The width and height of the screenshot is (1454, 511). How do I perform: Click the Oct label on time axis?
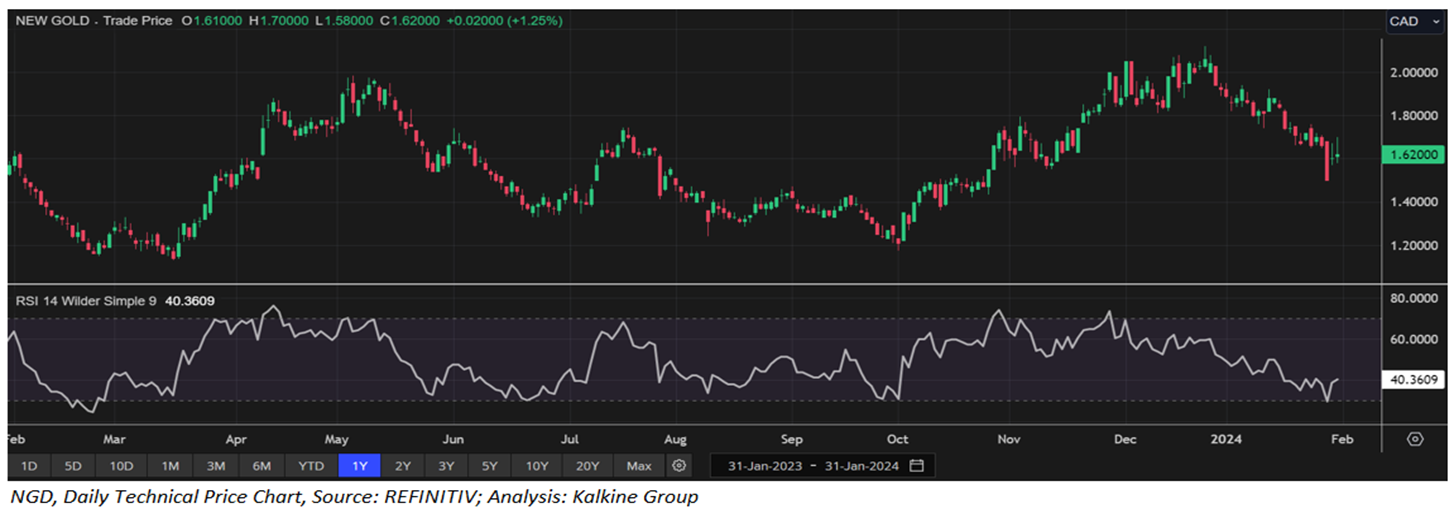point(897,439)
